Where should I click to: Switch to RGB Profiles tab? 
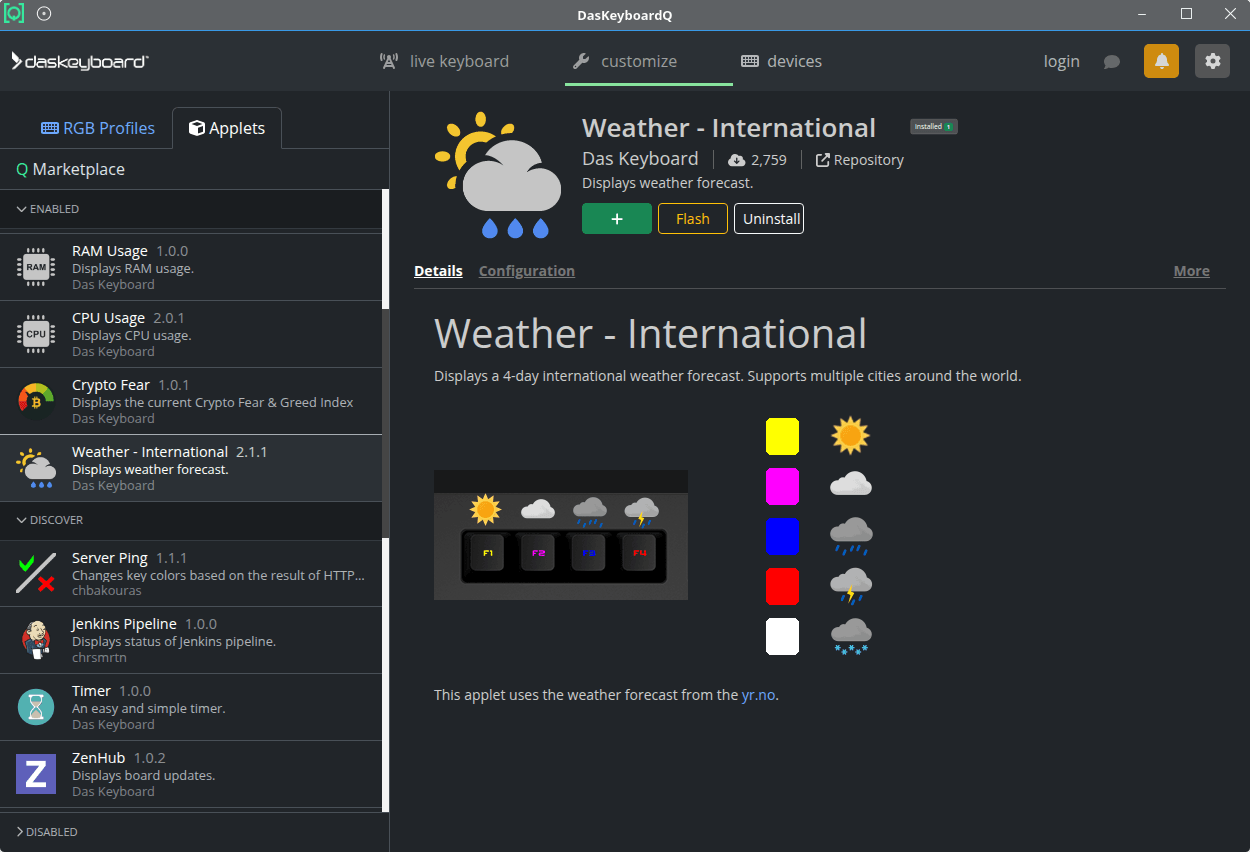tap(98, 128)
